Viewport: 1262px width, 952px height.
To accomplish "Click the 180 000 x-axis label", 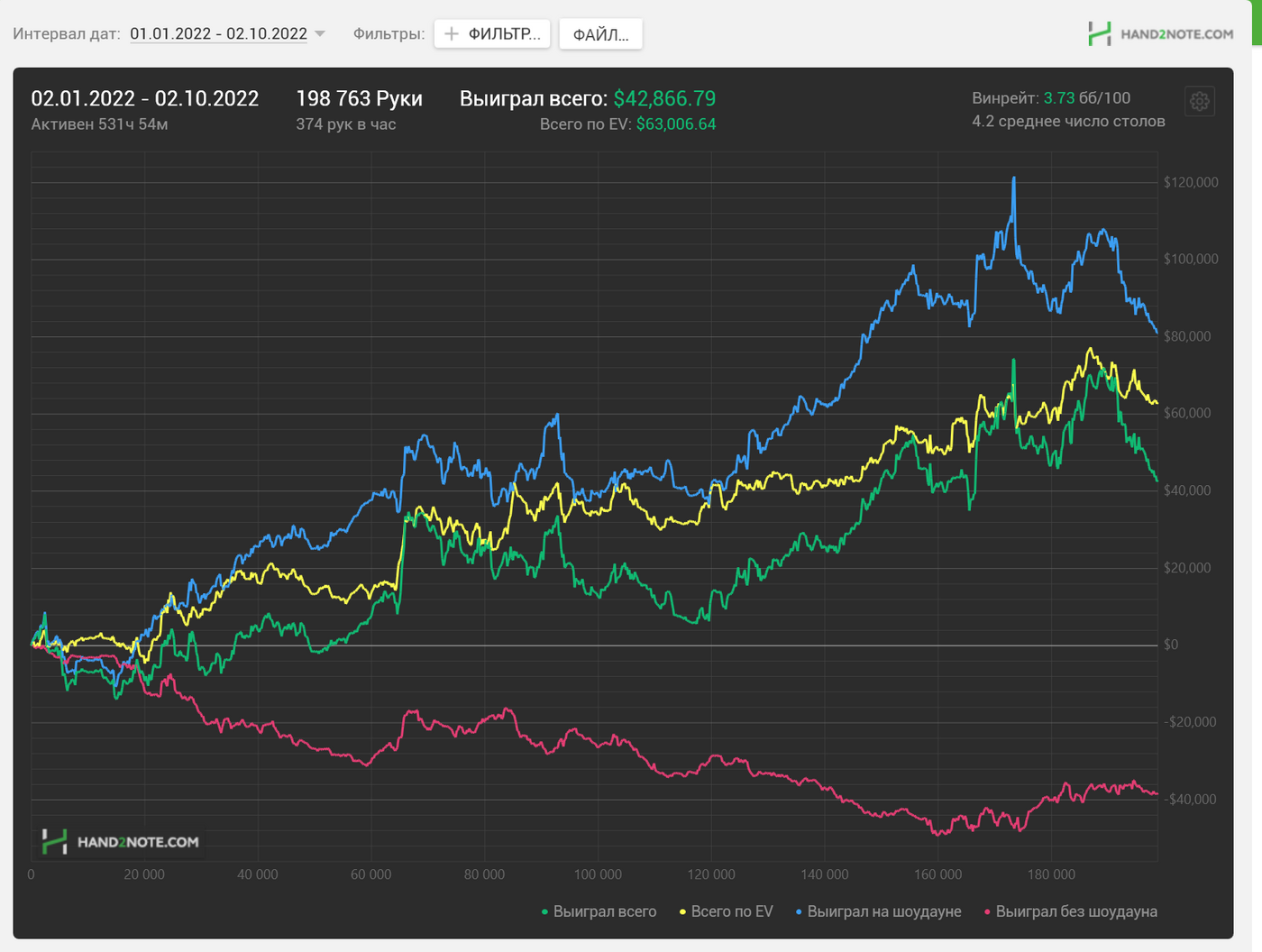I will coord(1051,874).
